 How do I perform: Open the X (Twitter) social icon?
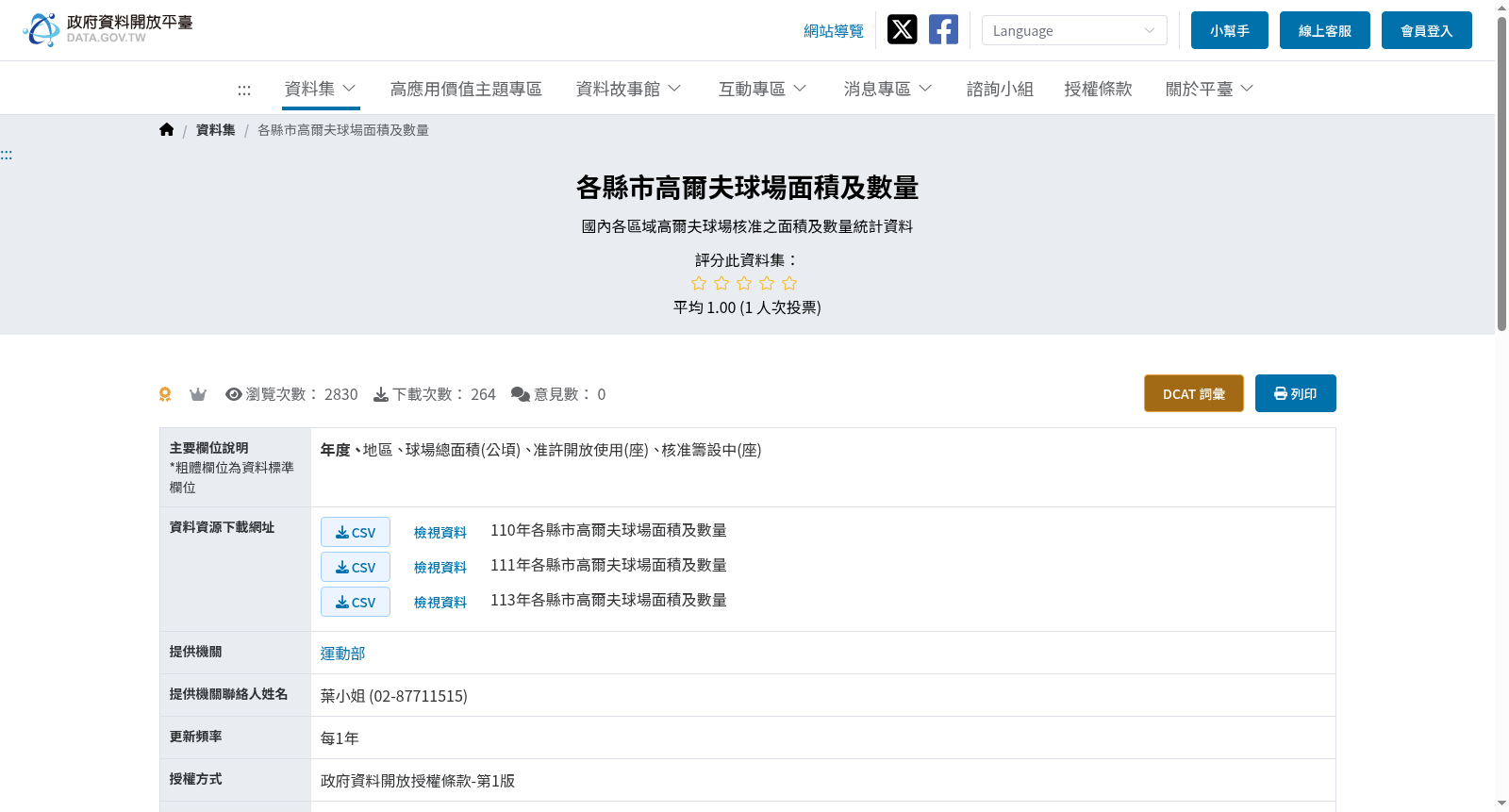point(902,29)
